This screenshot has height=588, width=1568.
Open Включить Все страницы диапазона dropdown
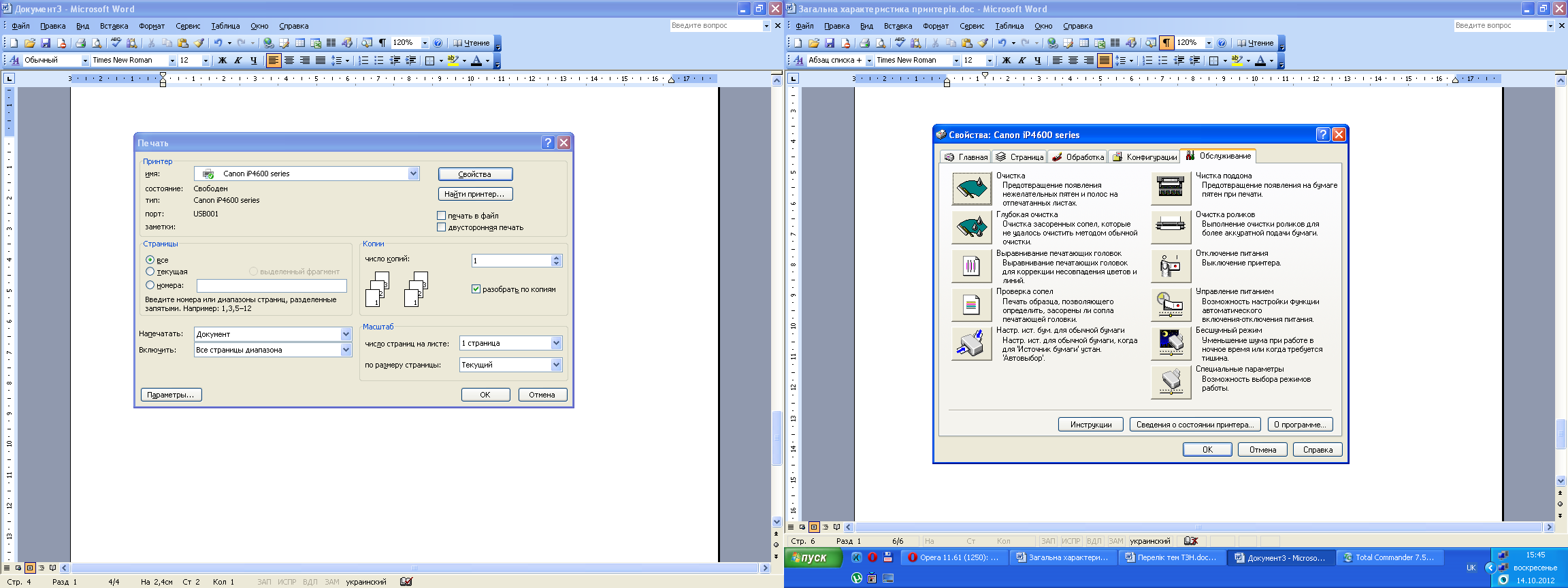[x=346, y=350]
